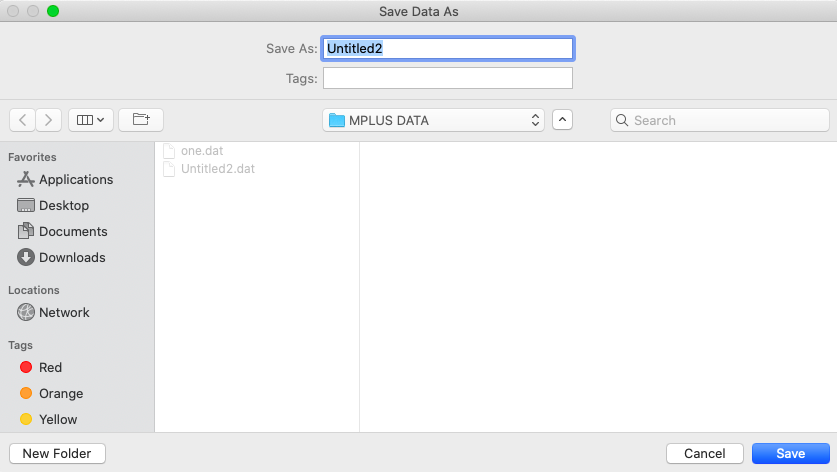Screen dimensions: 837x472
Task: Select the Orange tag
Action: coord(52,394)
